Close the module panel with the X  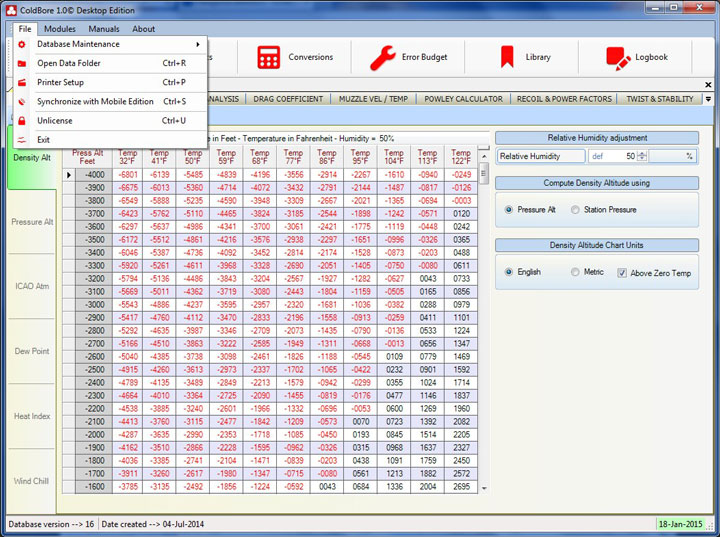(x=708, y=85)
